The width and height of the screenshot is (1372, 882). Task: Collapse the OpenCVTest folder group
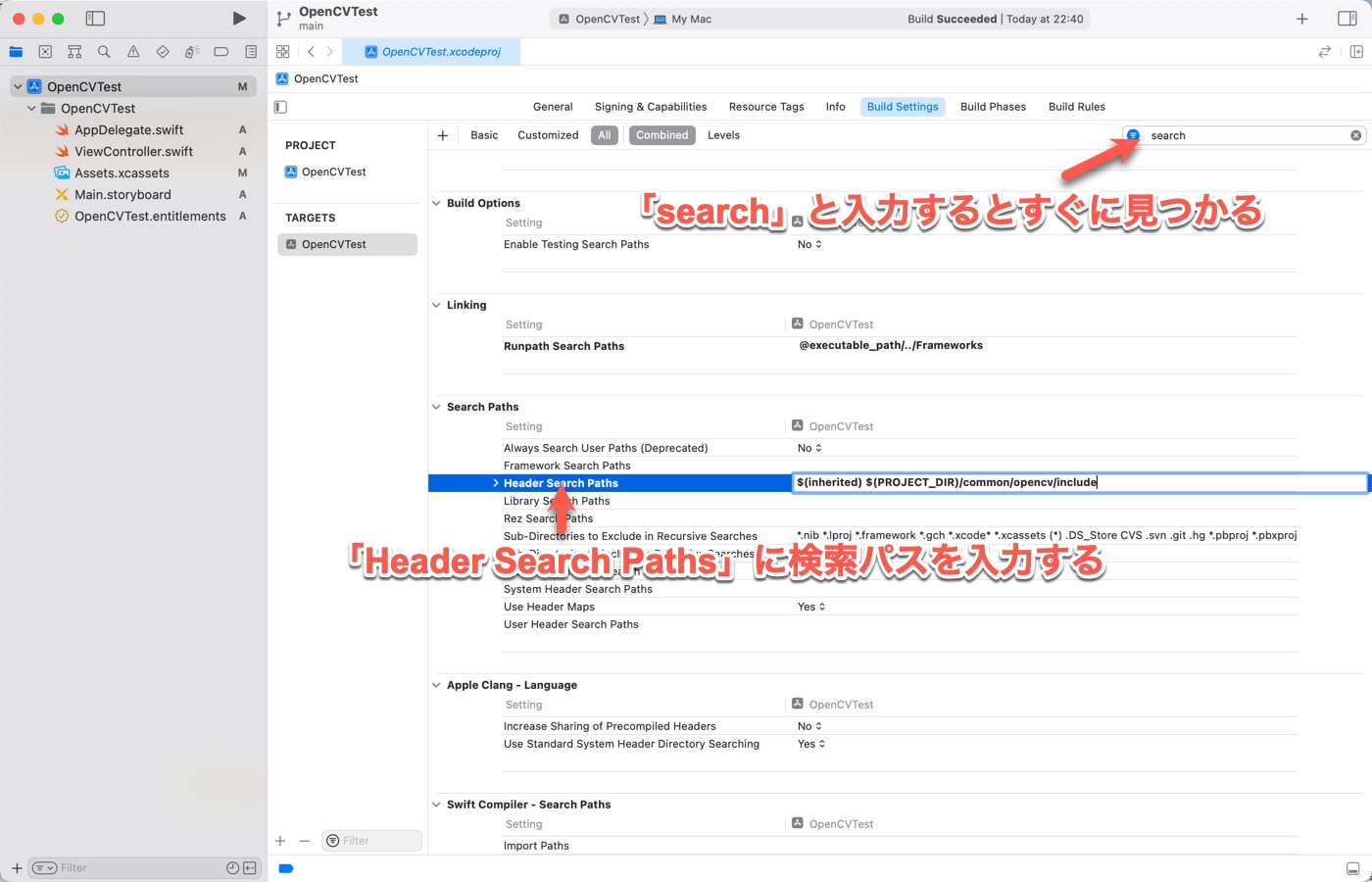[31, 109]
